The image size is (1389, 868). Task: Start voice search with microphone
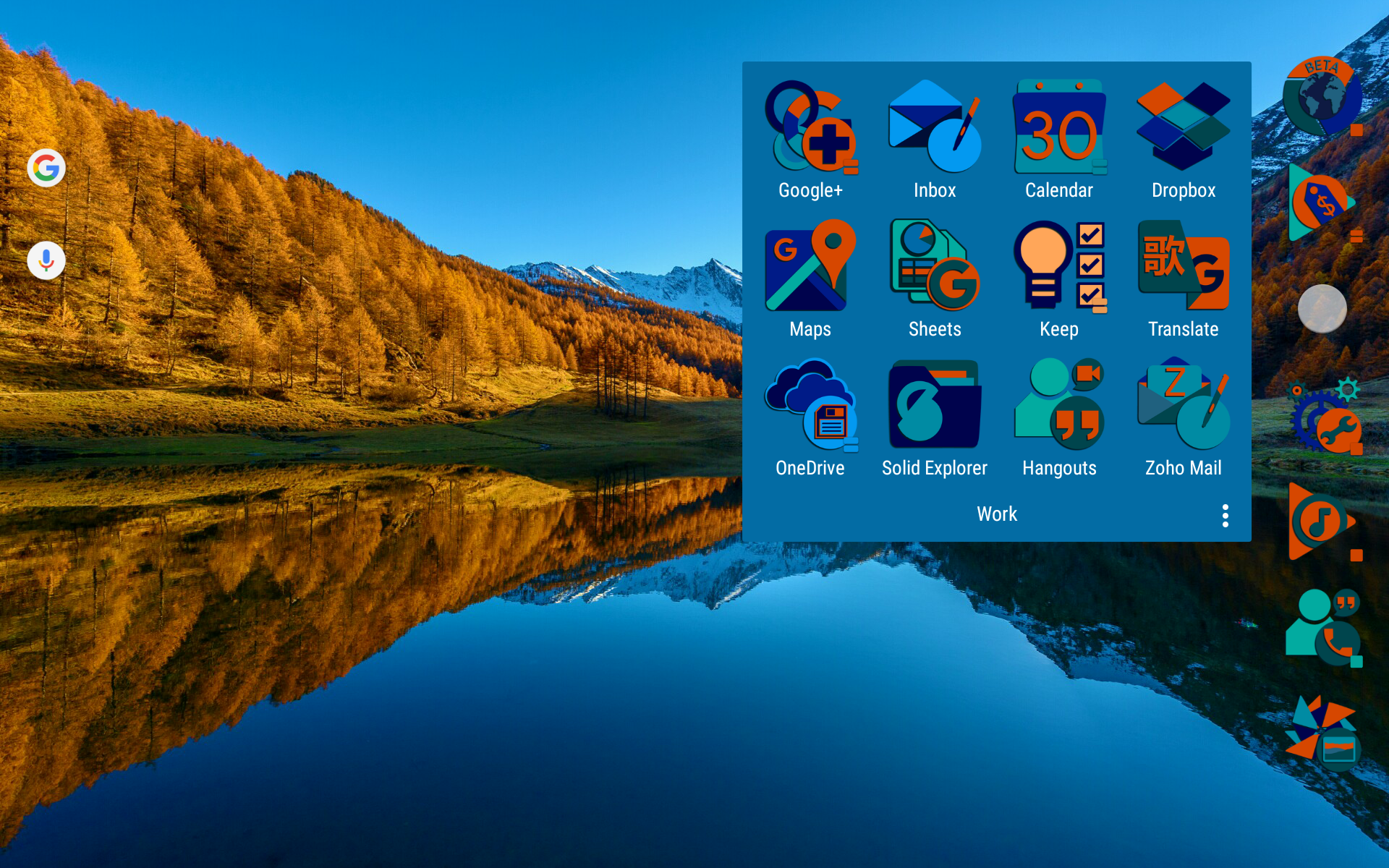coord(46,260)
